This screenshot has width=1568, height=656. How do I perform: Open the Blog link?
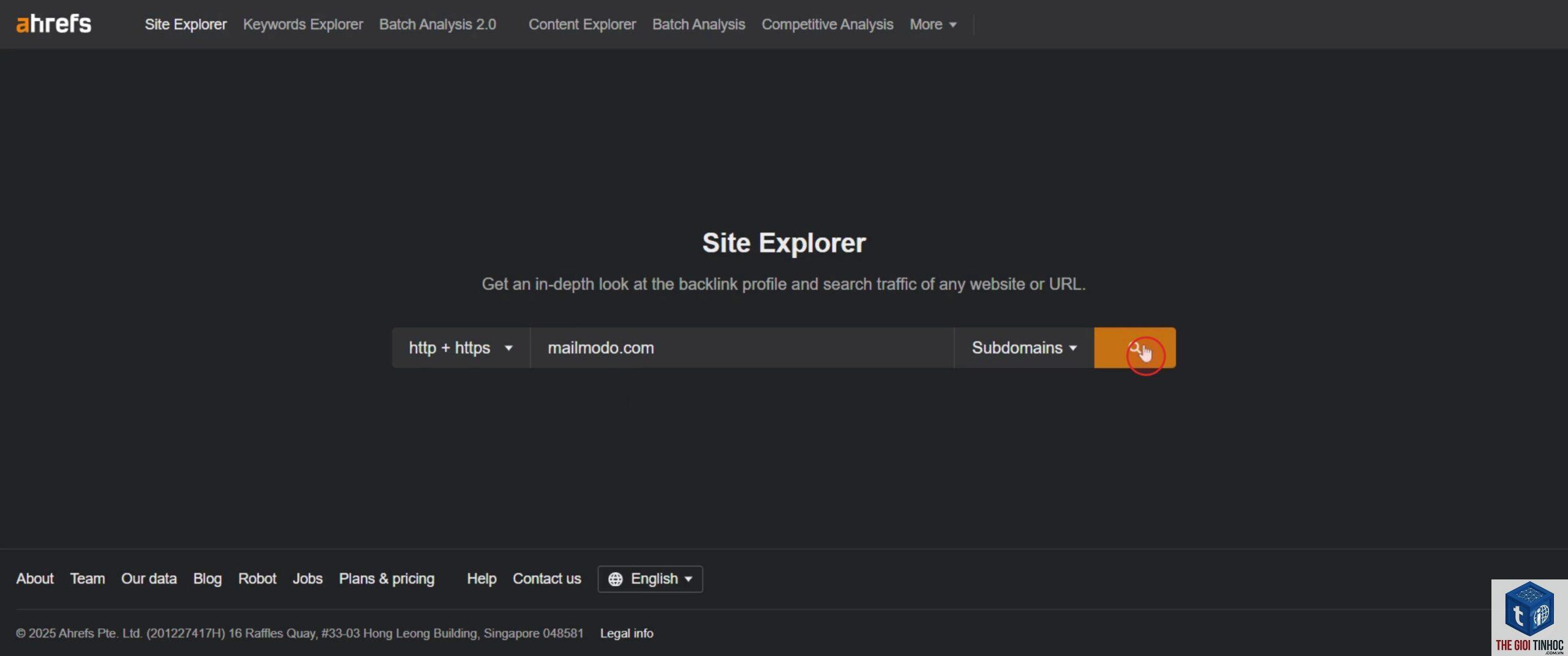click(x=208, y=579)
